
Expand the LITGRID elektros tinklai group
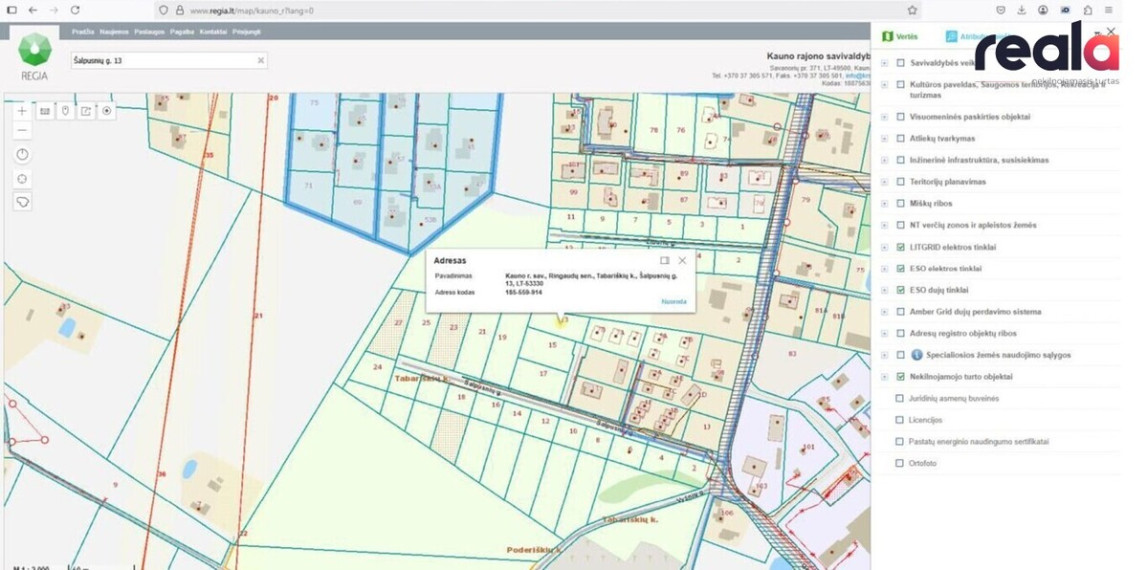(884, 247)
